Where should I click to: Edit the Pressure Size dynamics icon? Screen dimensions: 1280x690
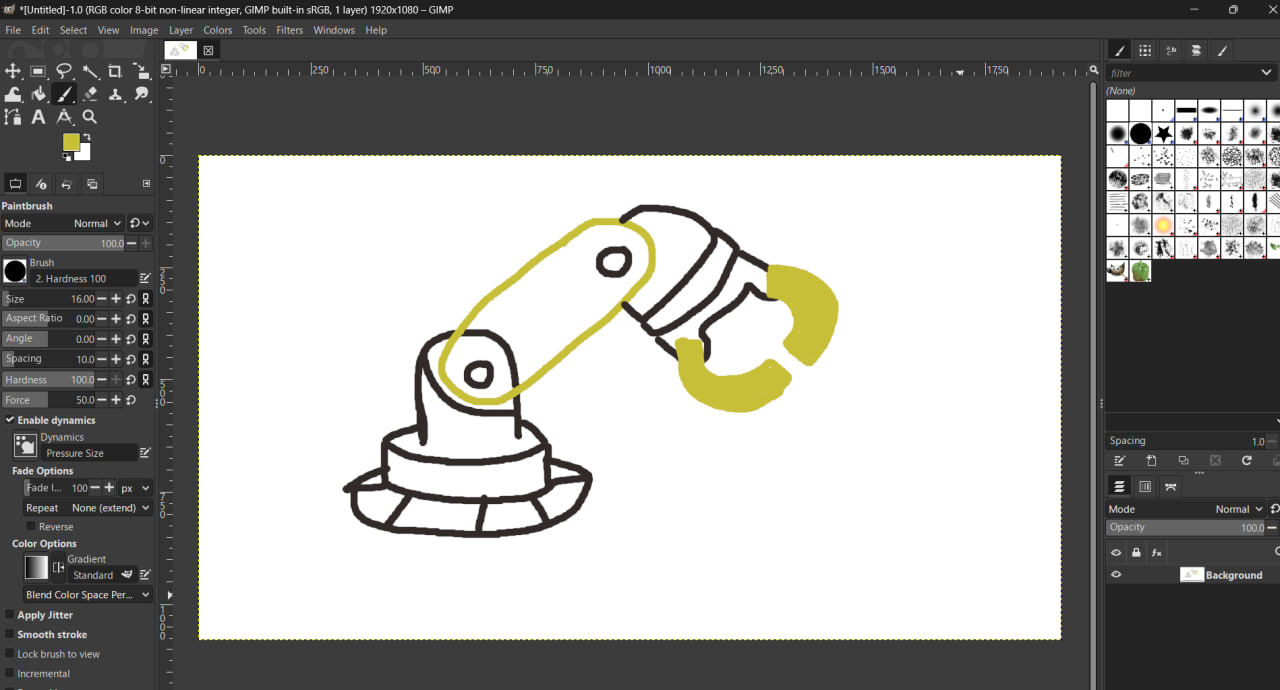point(145,453)
